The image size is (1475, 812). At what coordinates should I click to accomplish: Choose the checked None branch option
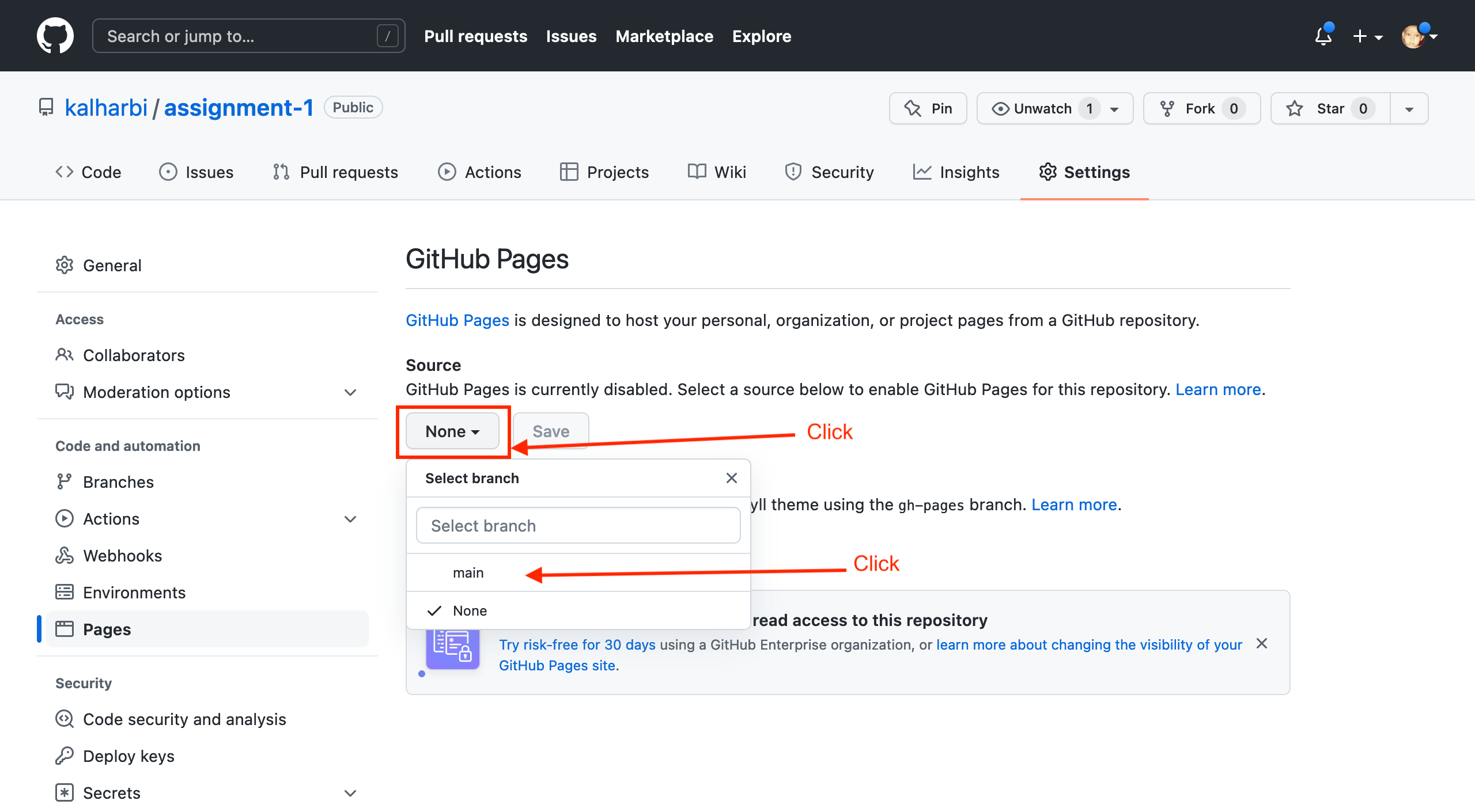pyautogui.click(x=578, y=610)
